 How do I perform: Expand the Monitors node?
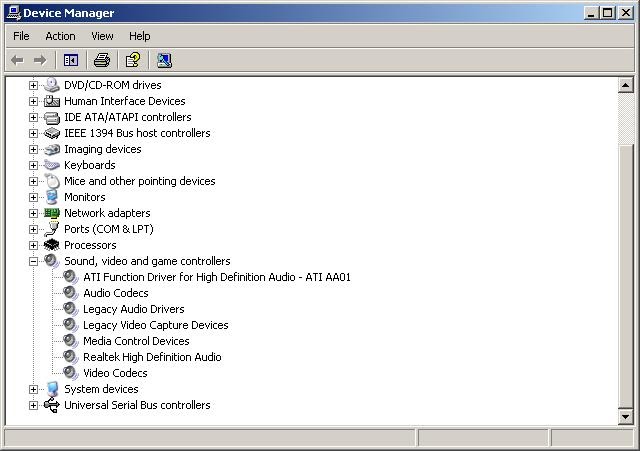pos(33,198)
